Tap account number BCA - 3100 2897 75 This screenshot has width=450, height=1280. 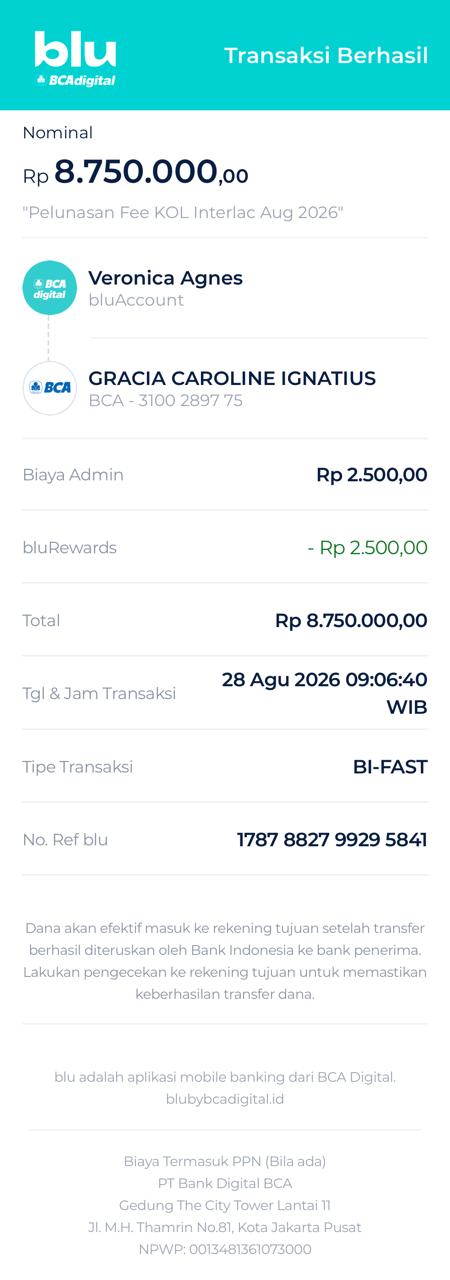tap(166, 401)
